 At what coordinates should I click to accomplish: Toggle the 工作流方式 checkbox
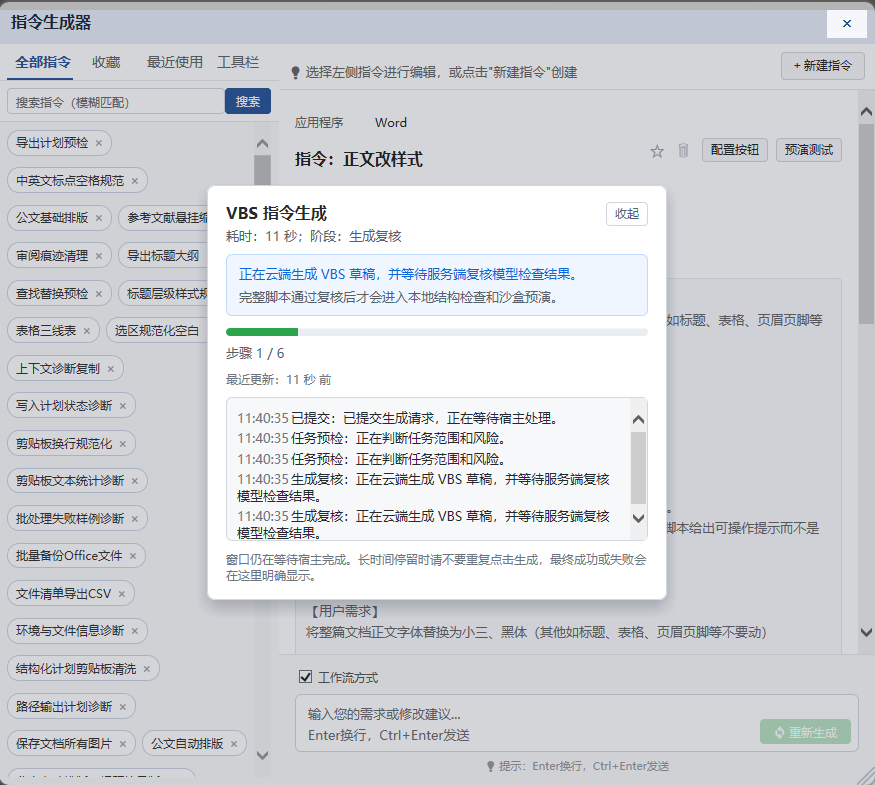point(305,677)
